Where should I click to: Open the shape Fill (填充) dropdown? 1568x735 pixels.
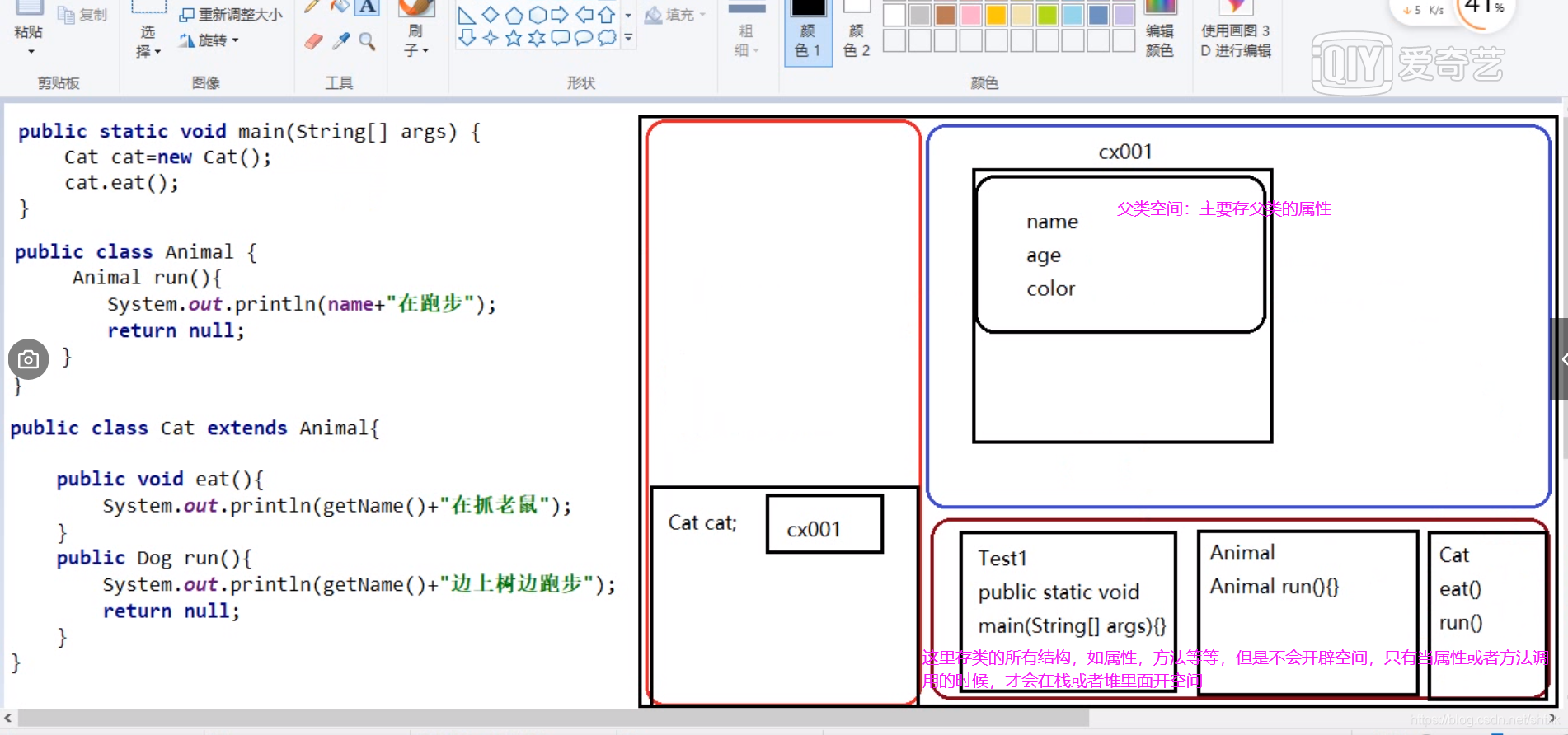click(x=675, y=15)
